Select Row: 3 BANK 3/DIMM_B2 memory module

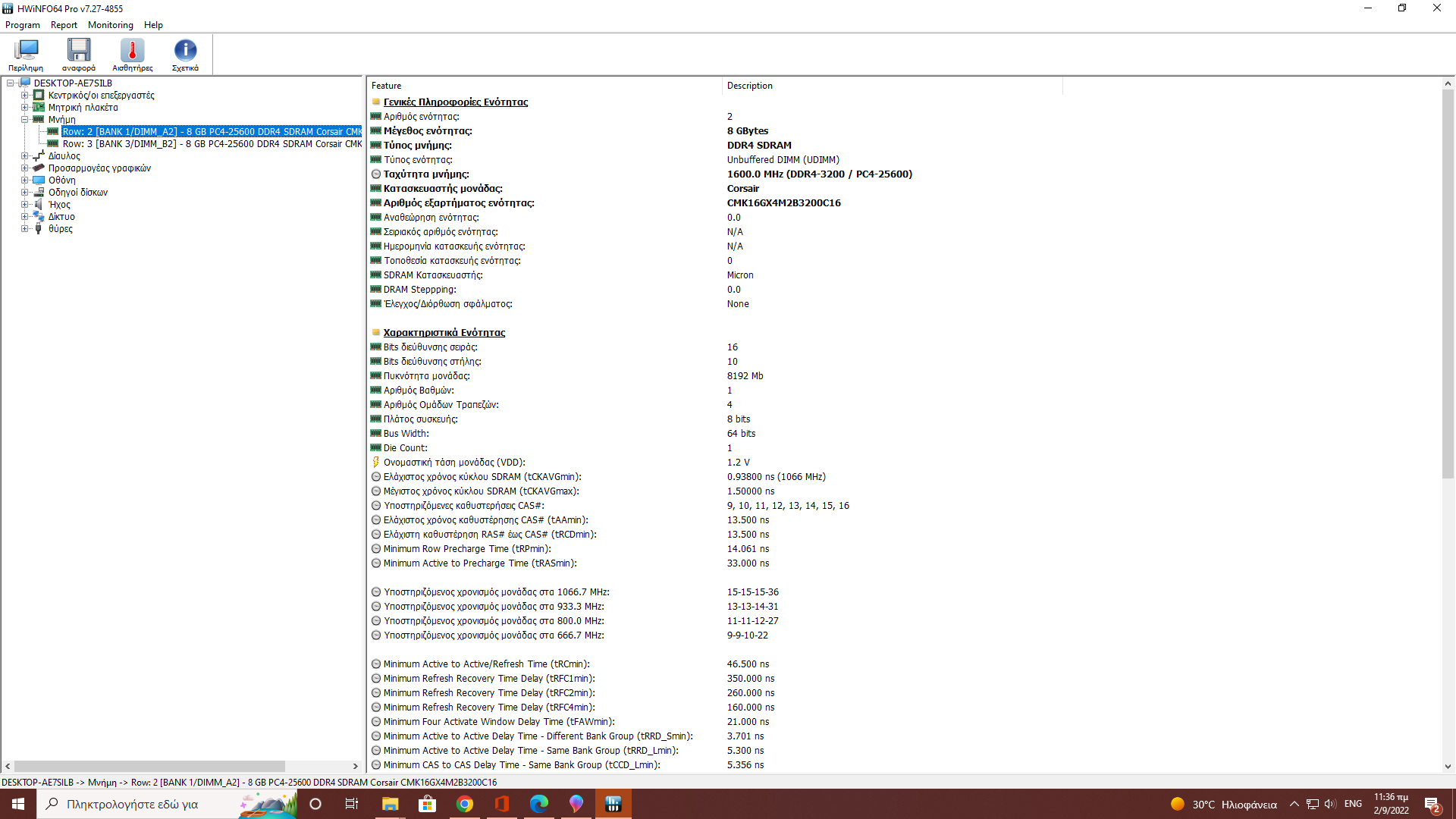212,144
